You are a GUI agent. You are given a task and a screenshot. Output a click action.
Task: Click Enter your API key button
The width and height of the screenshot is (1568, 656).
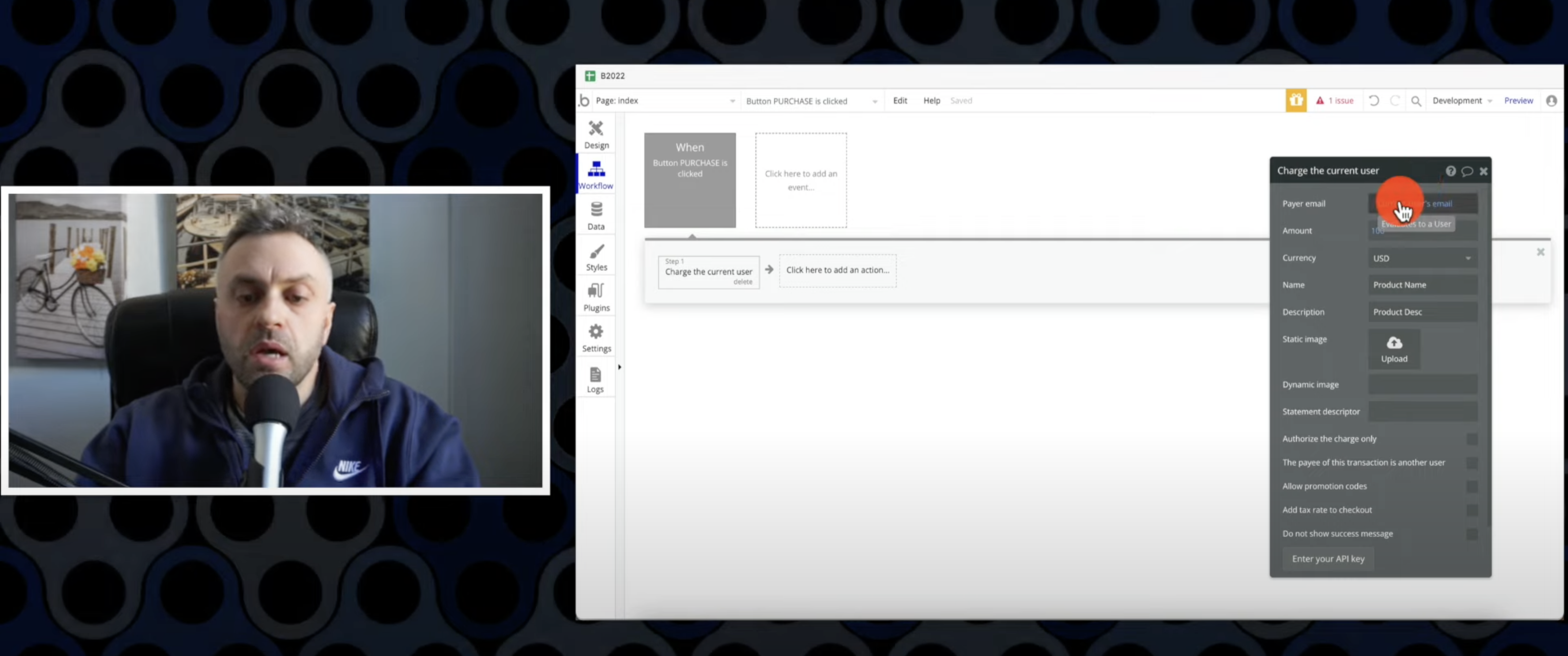(1328, 559)
